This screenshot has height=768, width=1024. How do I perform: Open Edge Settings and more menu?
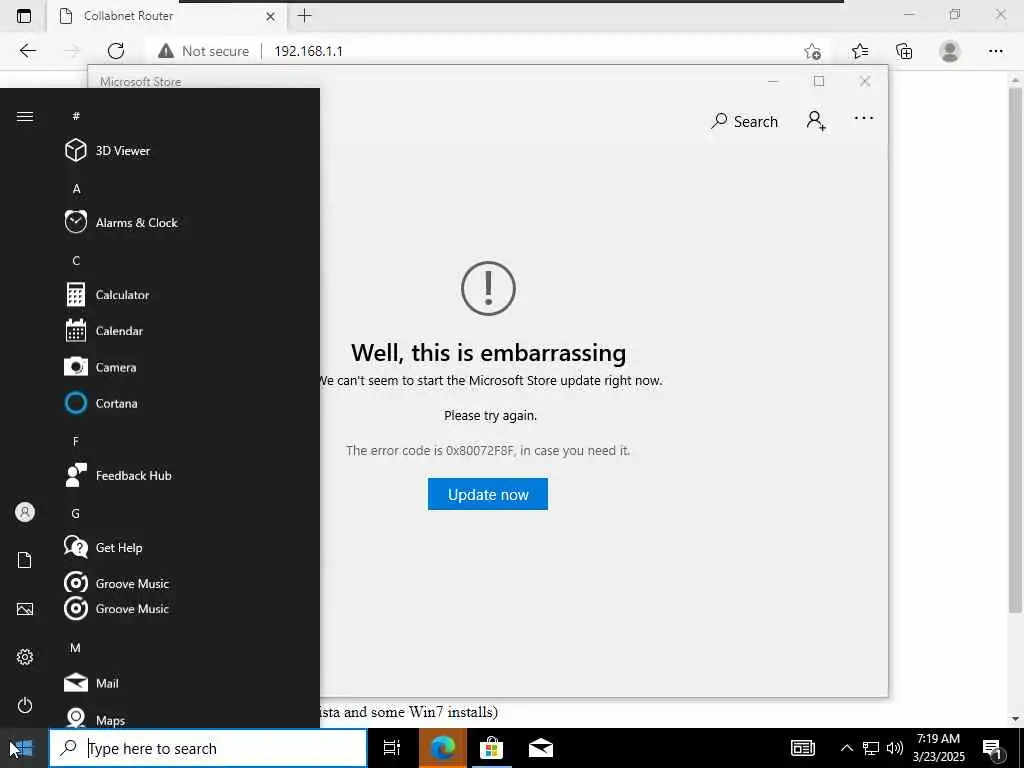pos(995,51)
